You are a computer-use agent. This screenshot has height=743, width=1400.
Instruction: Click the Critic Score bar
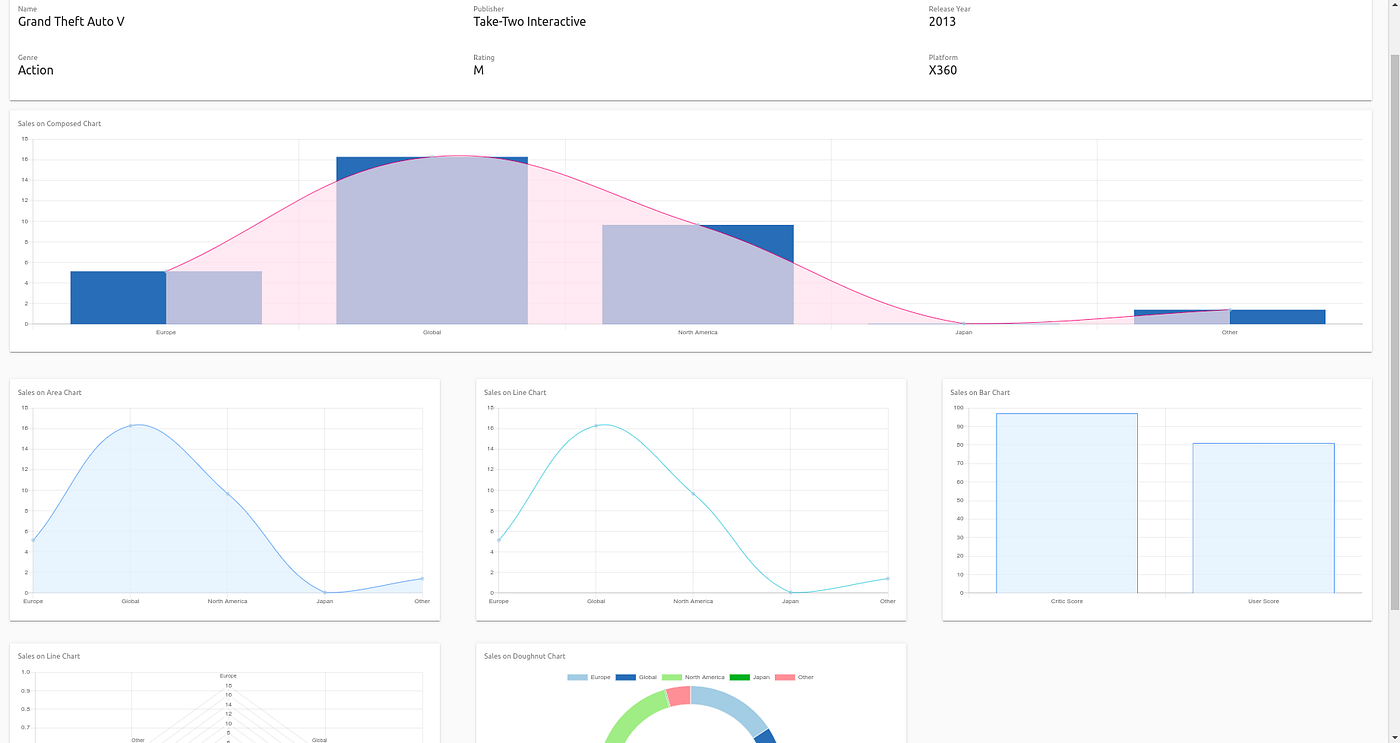click(1067, 503)
